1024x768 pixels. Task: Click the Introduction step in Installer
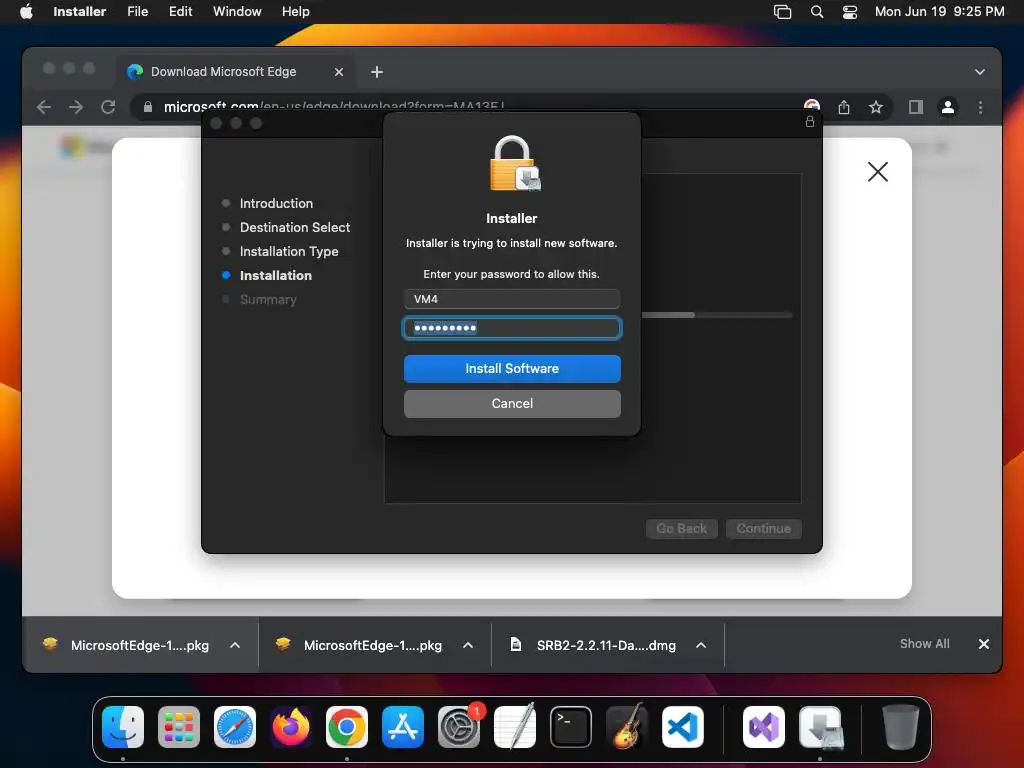[276, 203]
